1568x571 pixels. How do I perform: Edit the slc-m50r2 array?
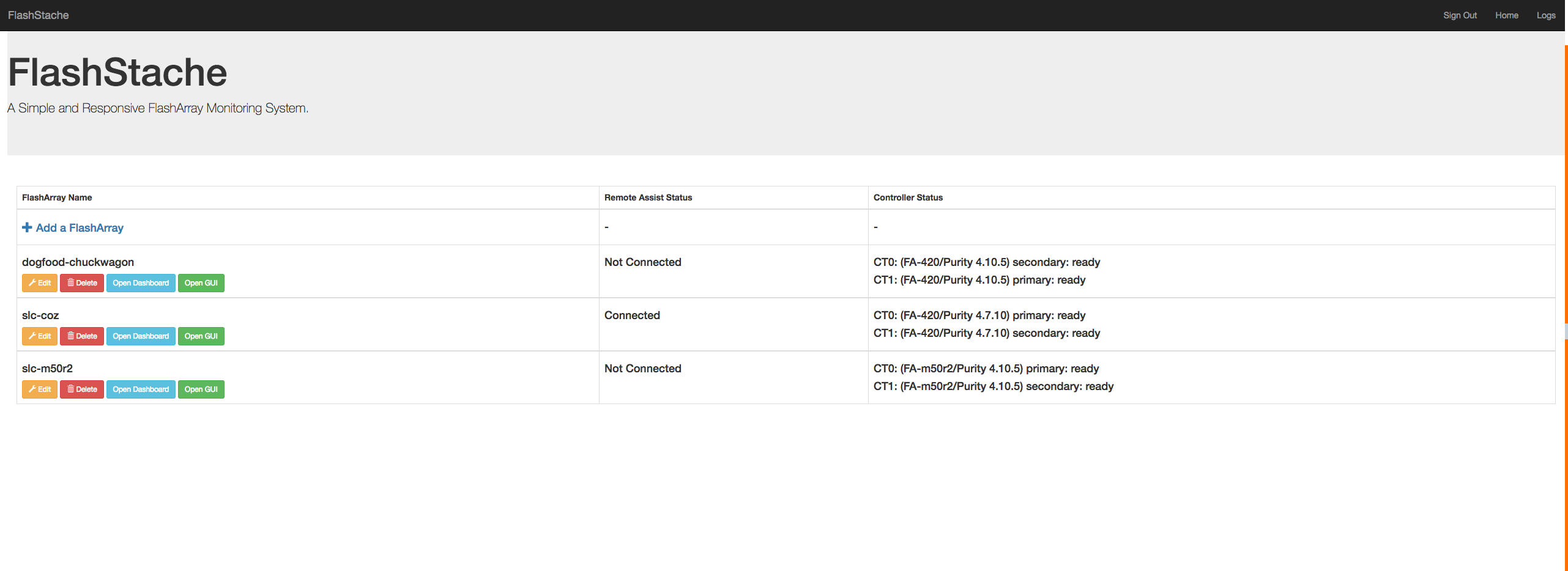(x=40, y=389)
